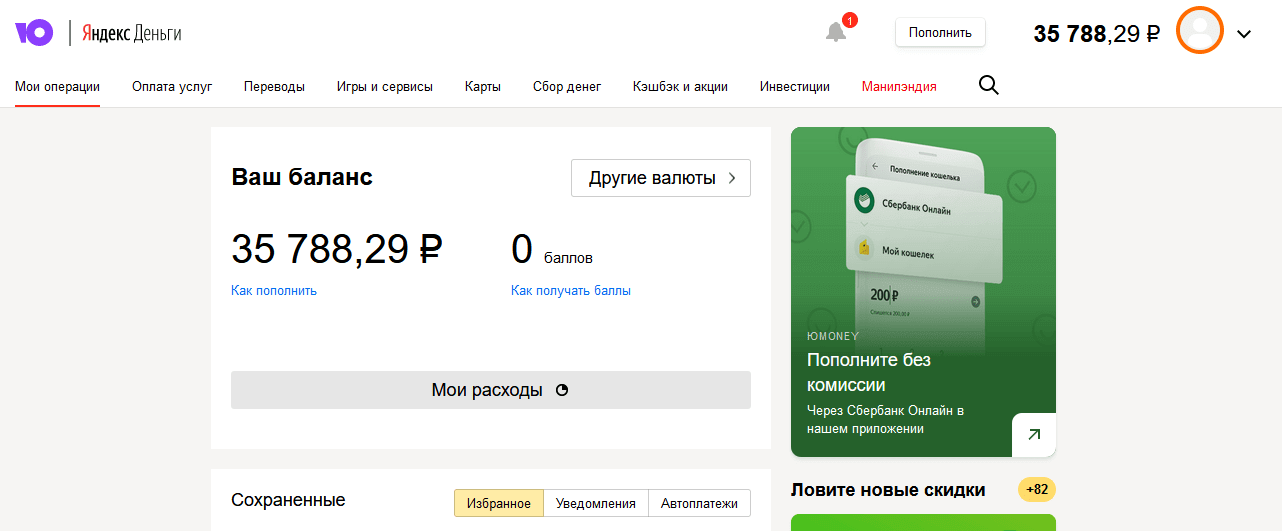Click the +82 discounts badge
The width and height of the screenshot is (1282, 531).
(x=1037, y=489)
